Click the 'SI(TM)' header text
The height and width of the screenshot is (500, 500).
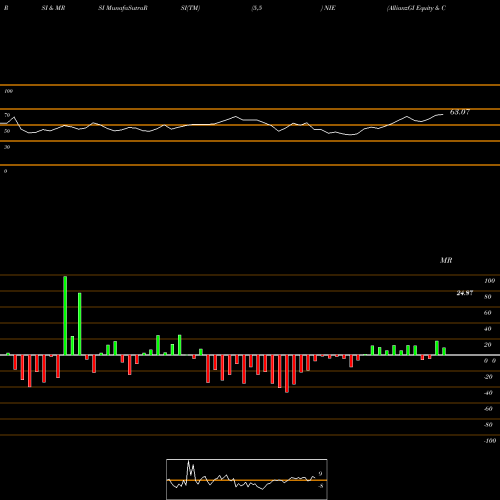[190, 8]
